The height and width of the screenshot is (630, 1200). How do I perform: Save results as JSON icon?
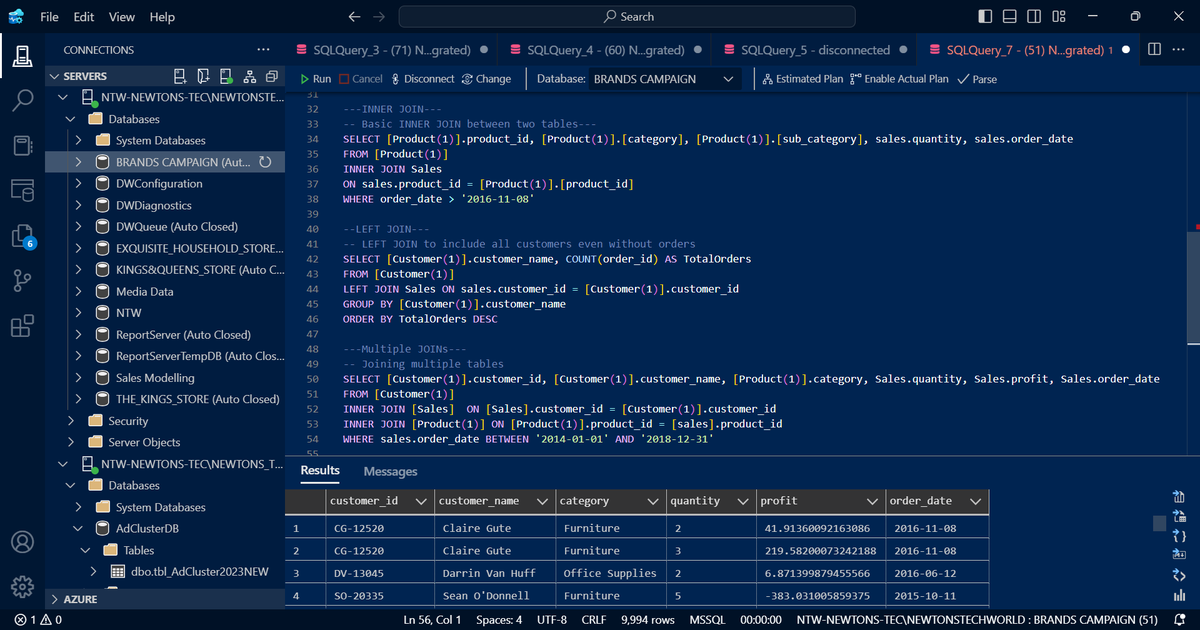point(1178,535)
